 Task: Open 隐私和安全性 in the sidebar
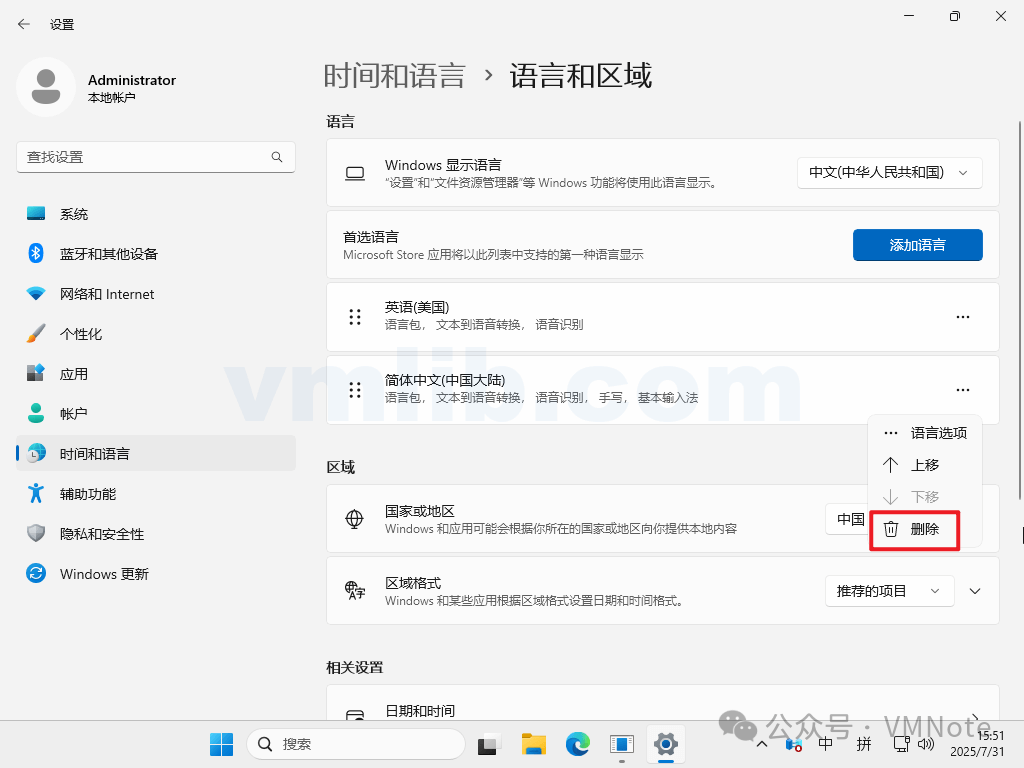(x=101, y=534)
